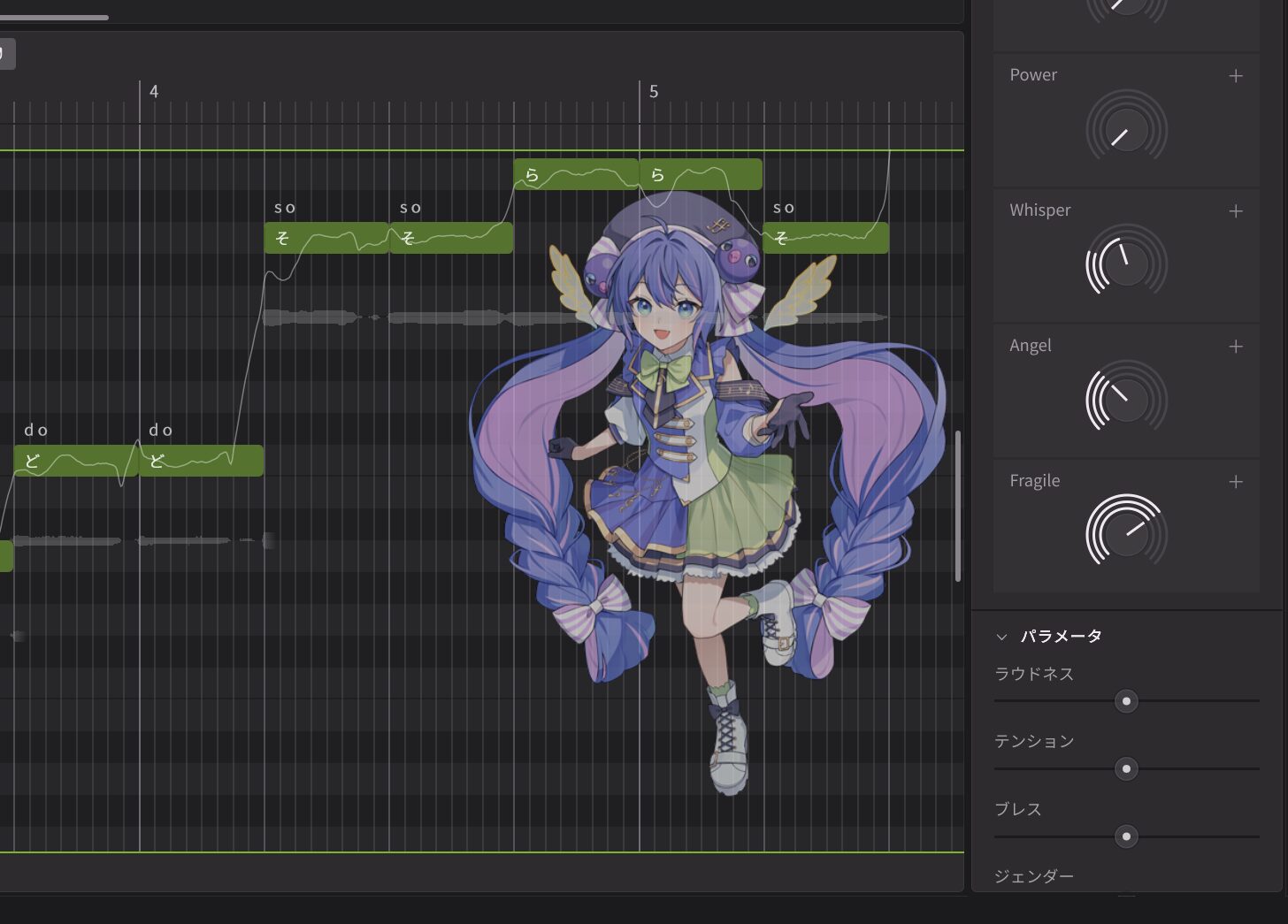Click the plus icon next to Power
This screenshot has height=924, width=1288.
(1236, 76)
